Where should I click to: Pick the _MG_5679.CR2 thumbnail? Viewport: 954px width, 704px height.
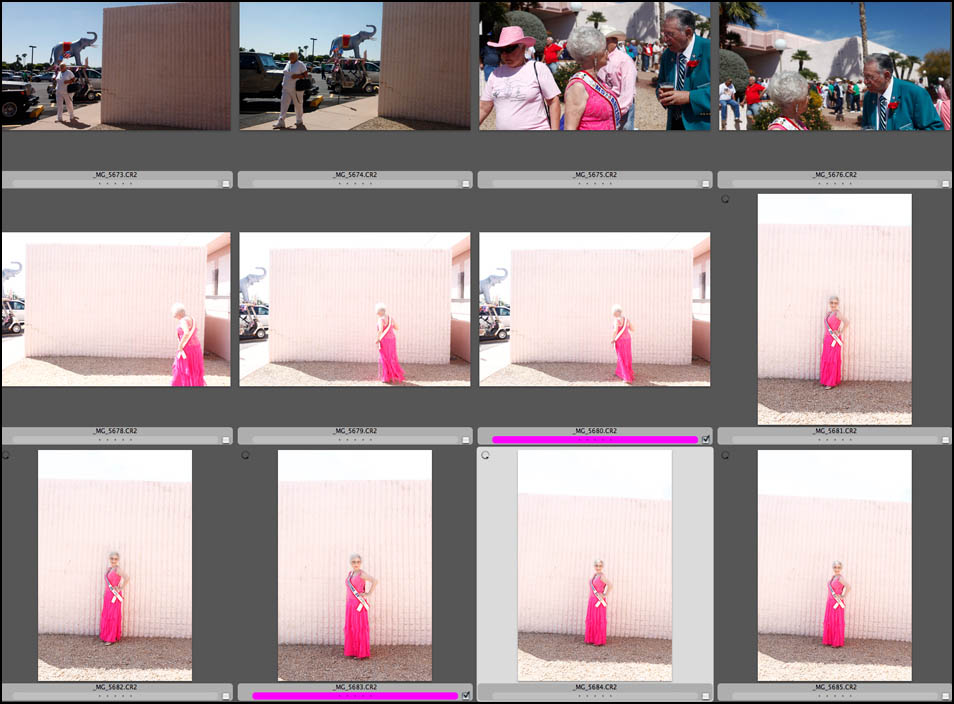pos(355,309)
